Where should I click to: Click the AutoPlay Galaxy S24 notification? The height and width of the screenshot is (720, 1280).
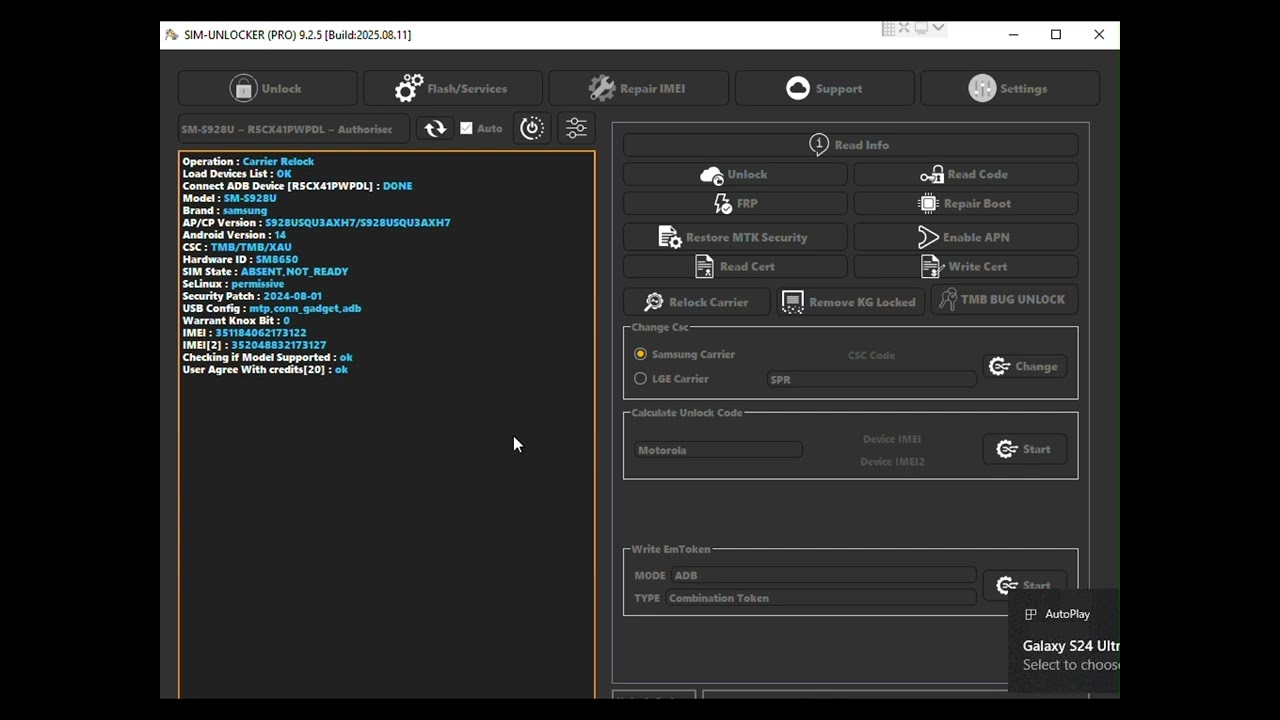[x=1064, y=641]
